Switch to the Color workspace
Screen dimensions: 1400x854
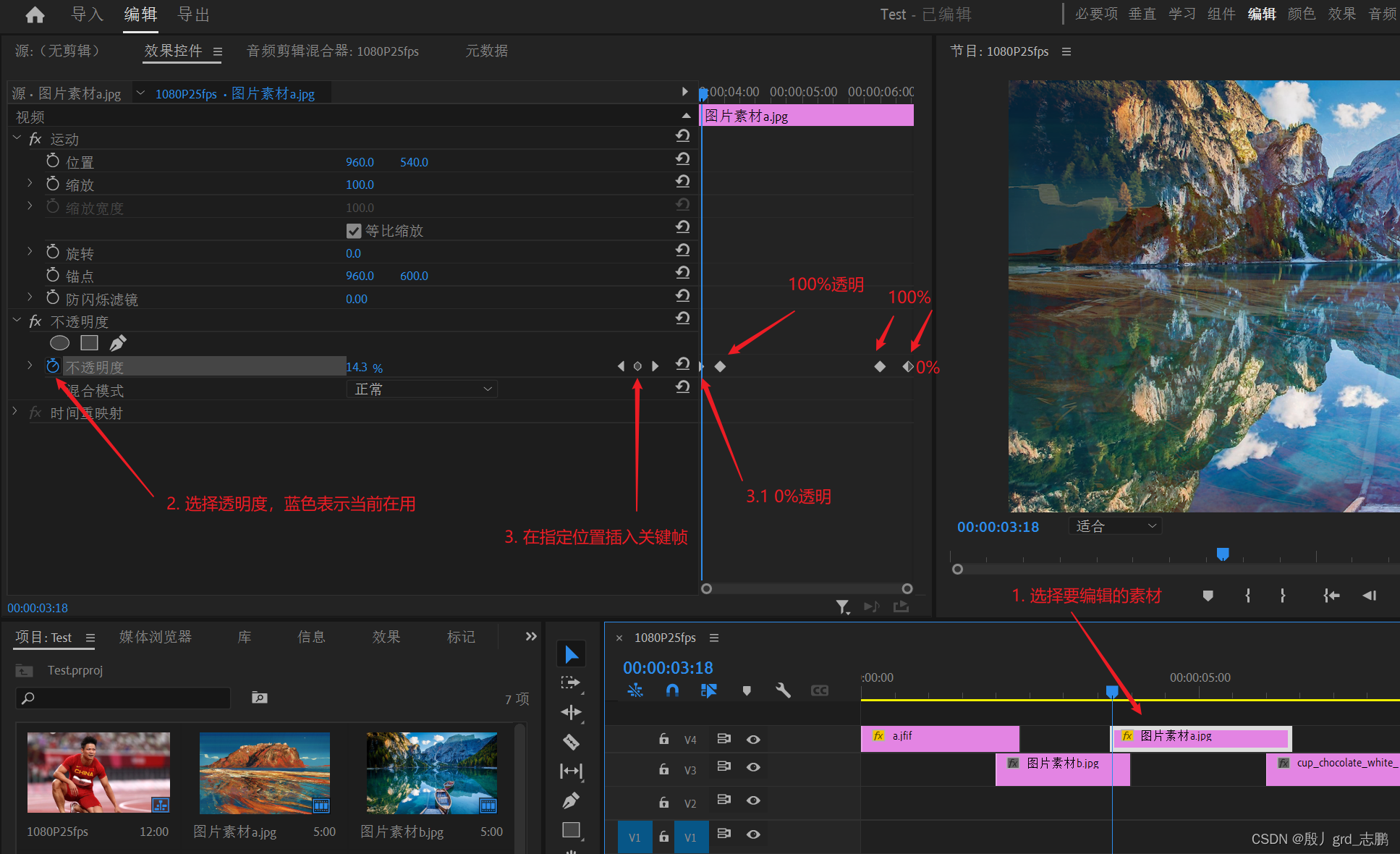point(1302,14)
